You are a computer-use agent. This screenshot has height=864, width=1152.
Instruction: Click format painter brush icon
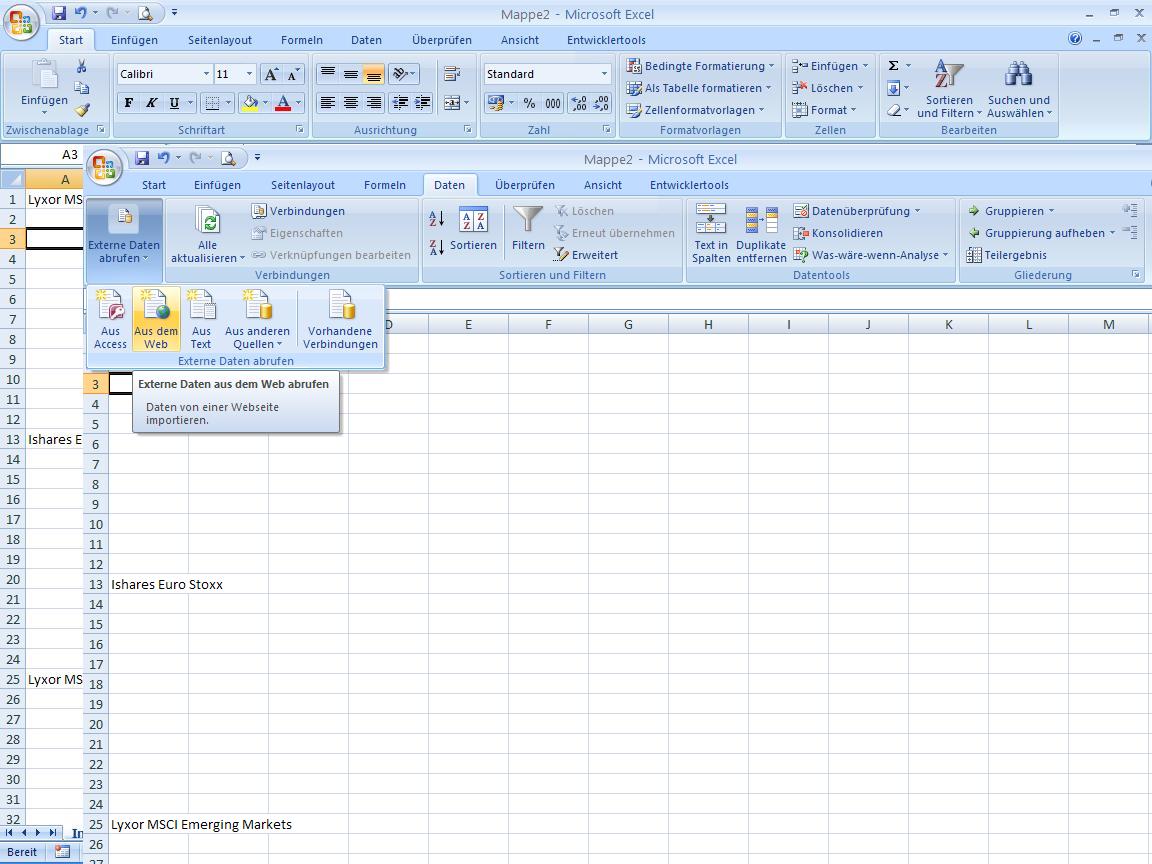[82, 110]
